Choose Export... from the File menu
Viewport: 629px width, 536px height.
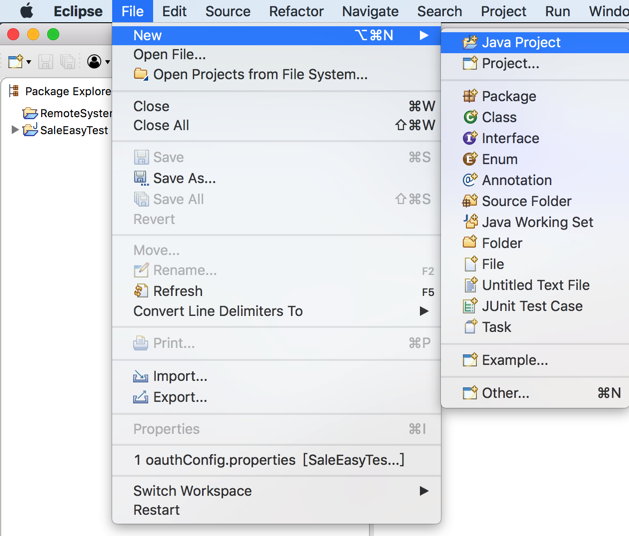[x=180, y=397]
